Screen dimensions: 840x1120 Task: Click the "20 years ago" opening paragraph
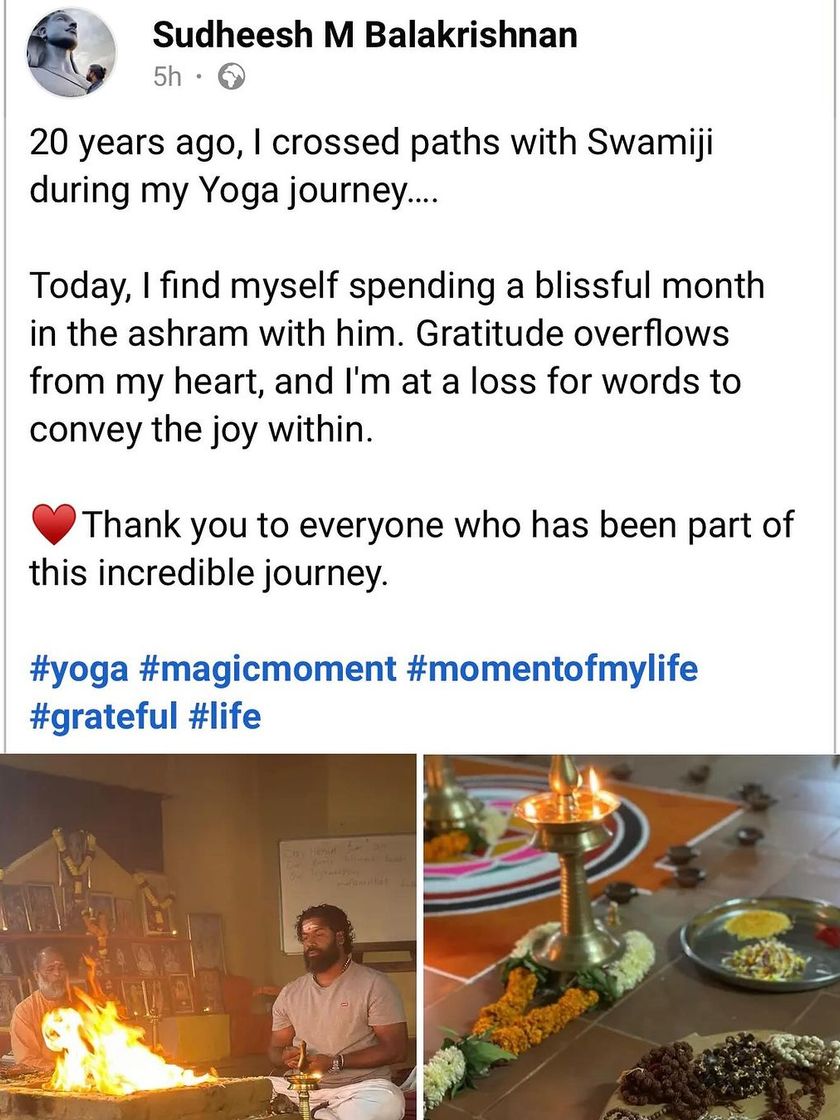click(x=370, y=165)
